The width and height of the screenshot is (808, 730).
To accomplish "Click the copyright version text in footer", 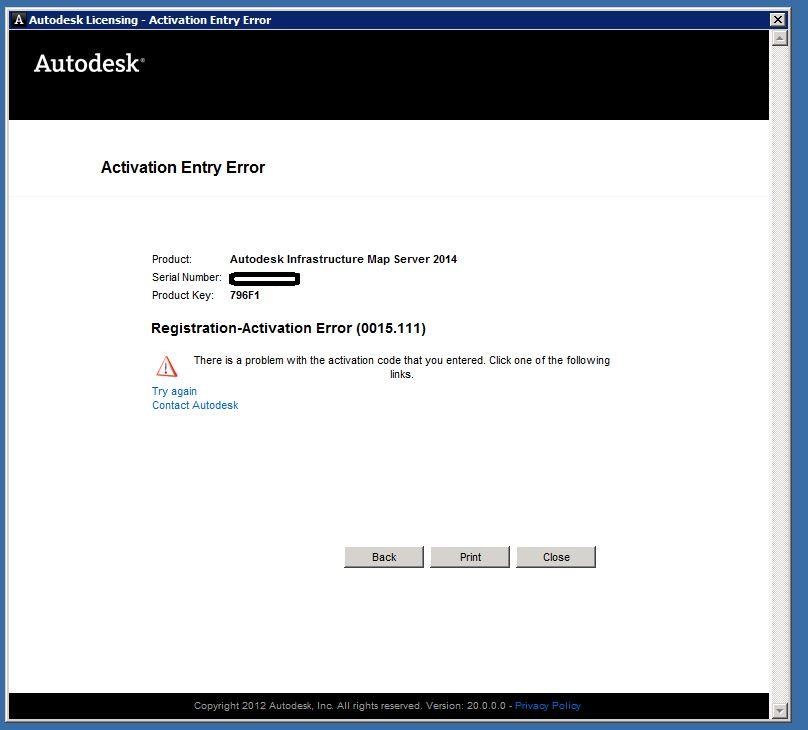I will (350, 706).
